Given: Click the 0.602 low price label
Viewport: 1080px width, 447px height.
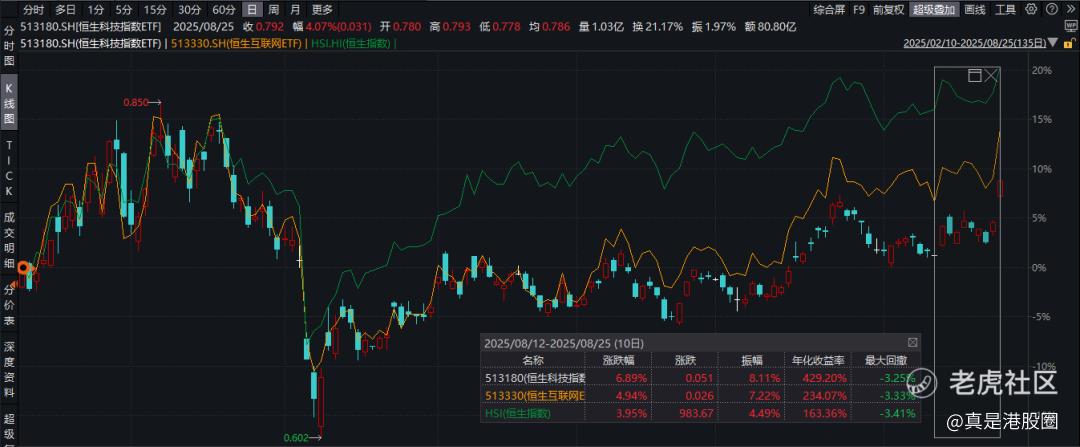Looking at the screenshot, I should point(296,437).
